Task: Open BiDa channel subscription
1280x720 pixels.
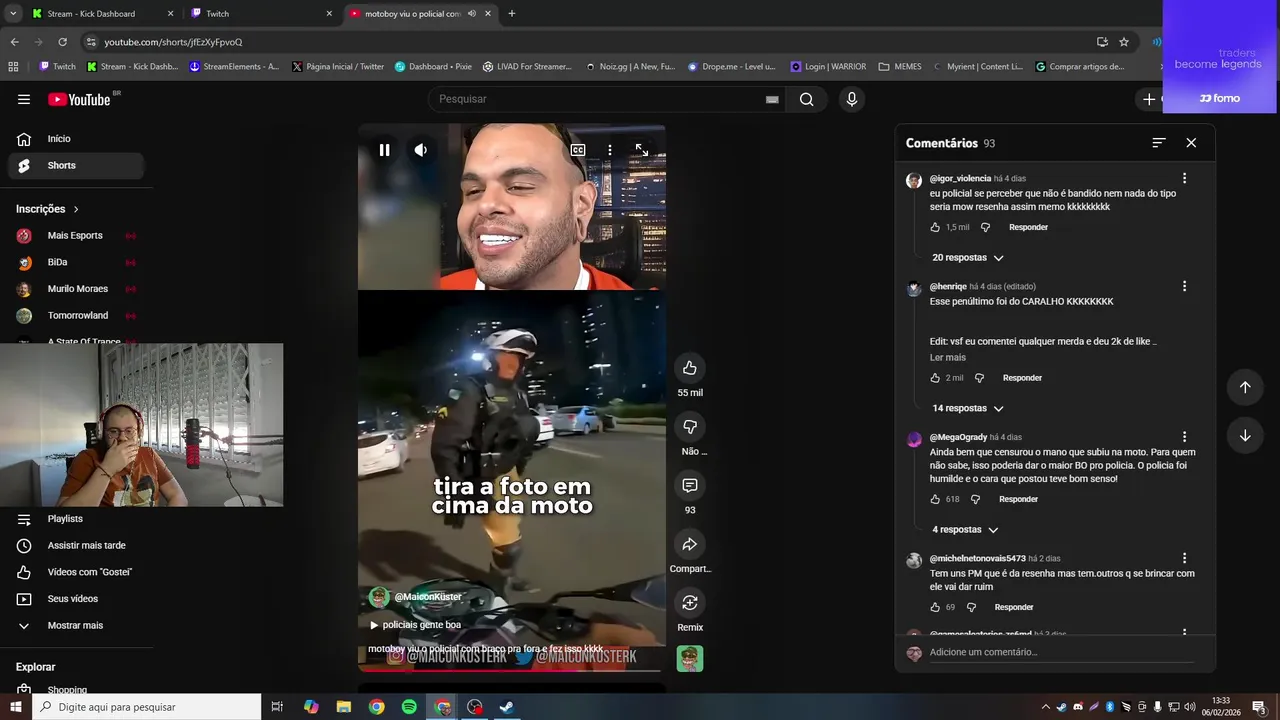Action: [76, 262]
